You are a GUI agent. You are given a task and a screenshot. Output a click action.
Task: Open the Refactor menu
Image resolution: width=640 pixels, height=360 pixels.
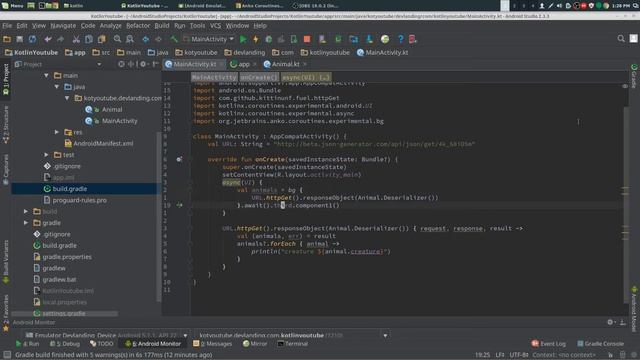click(138, 26)
